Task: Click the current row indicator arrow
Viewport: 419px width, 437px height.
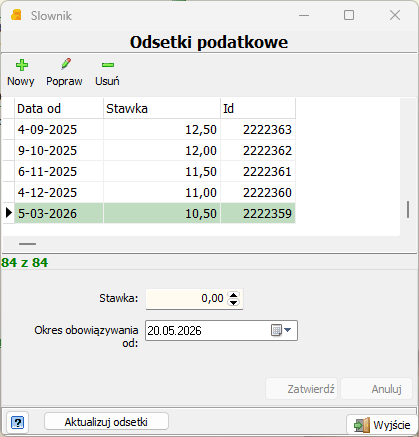Action: 9,213
